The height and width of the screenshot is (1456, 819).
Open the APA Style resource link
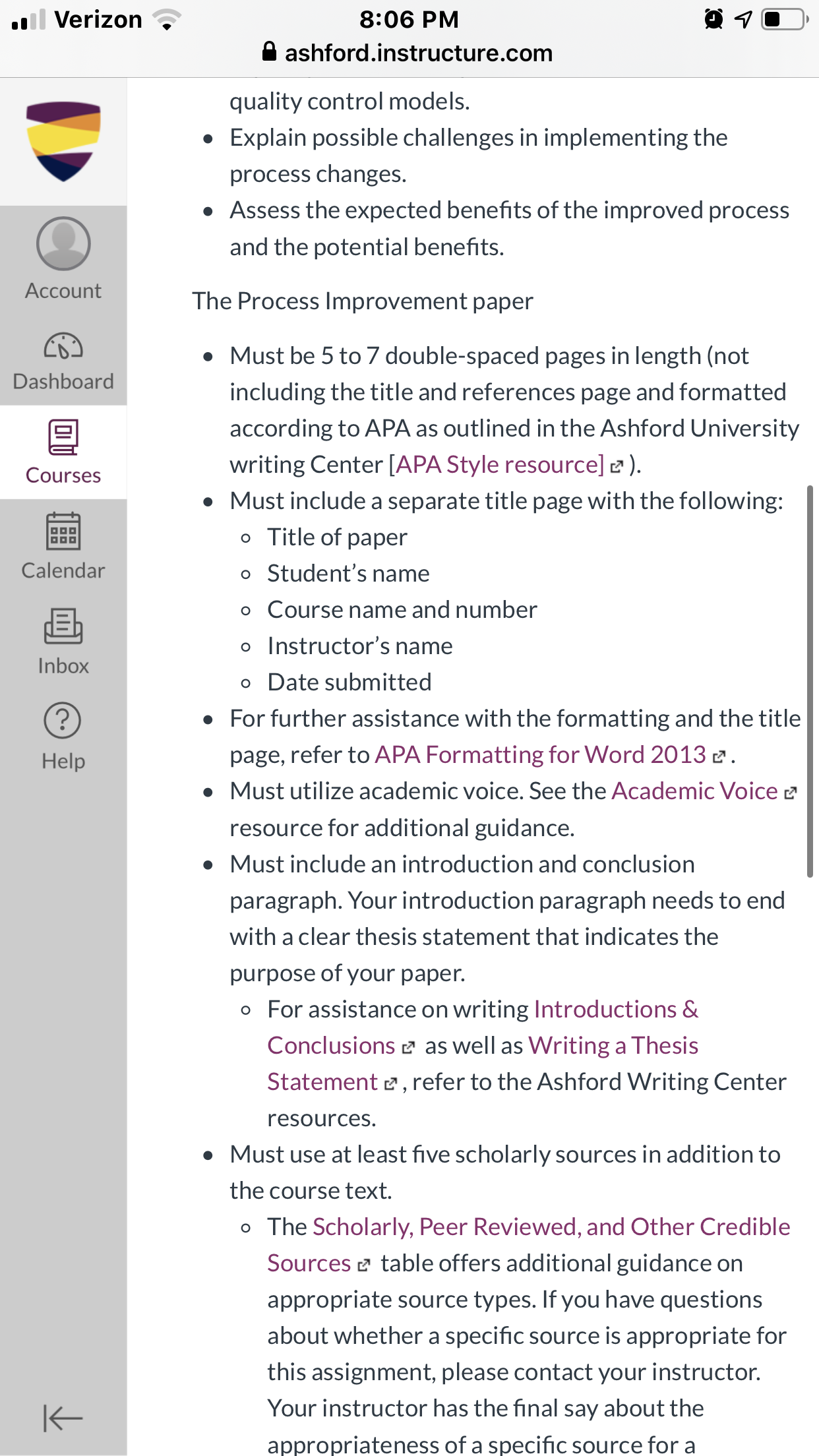499,465
